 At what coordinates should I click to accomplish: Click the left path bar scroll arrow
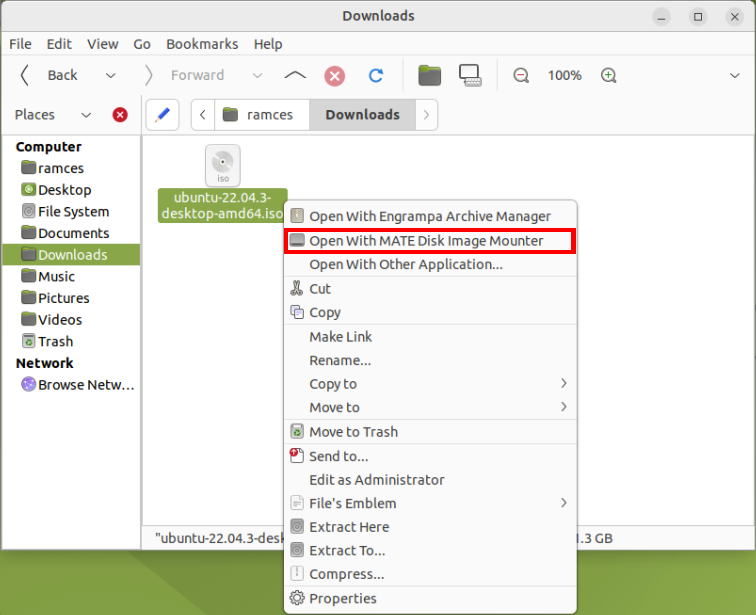click(203, 115)
